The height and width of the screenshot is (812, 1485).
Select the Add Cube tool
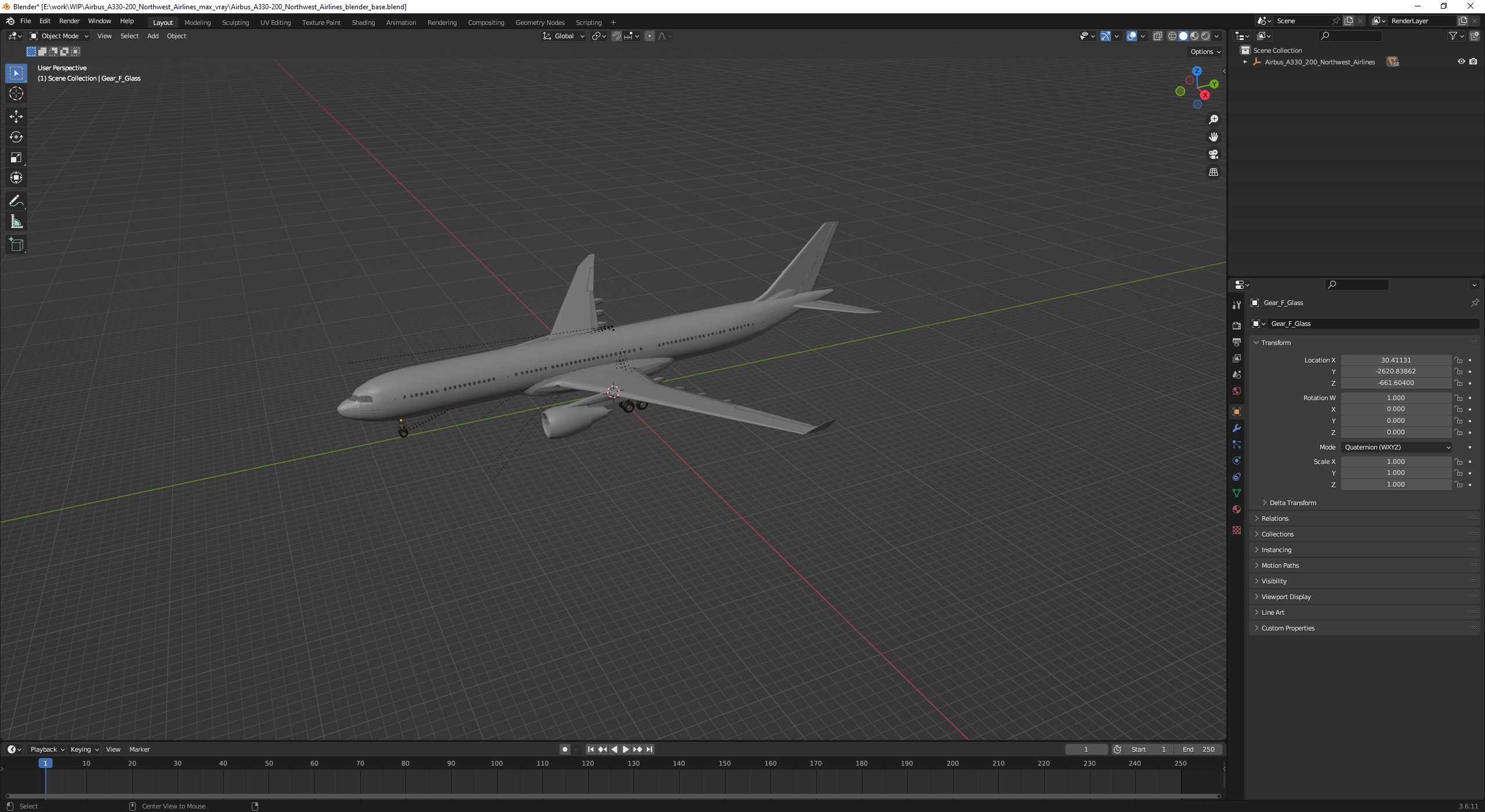(x=16, y=245)
